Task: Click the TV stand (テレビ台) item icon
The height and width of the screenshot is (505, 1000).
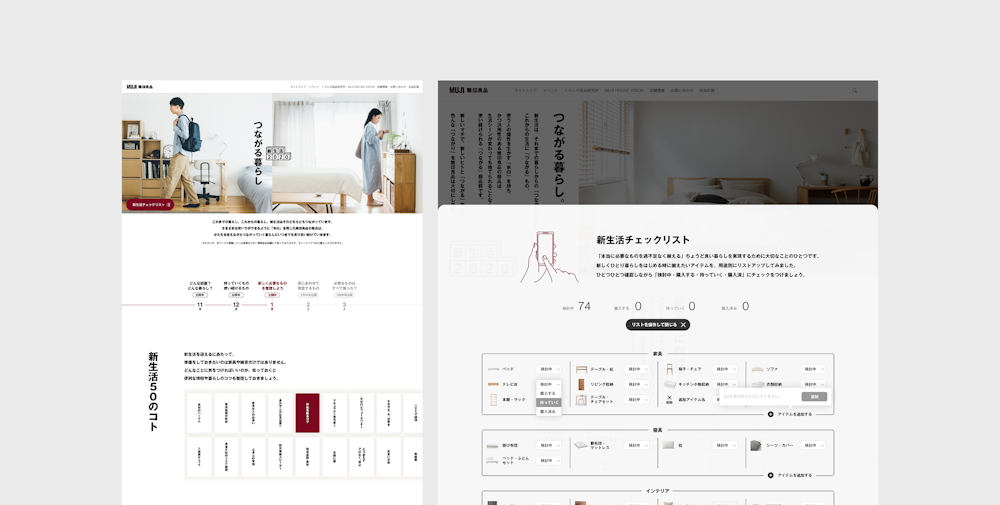Action: (493, 384)
